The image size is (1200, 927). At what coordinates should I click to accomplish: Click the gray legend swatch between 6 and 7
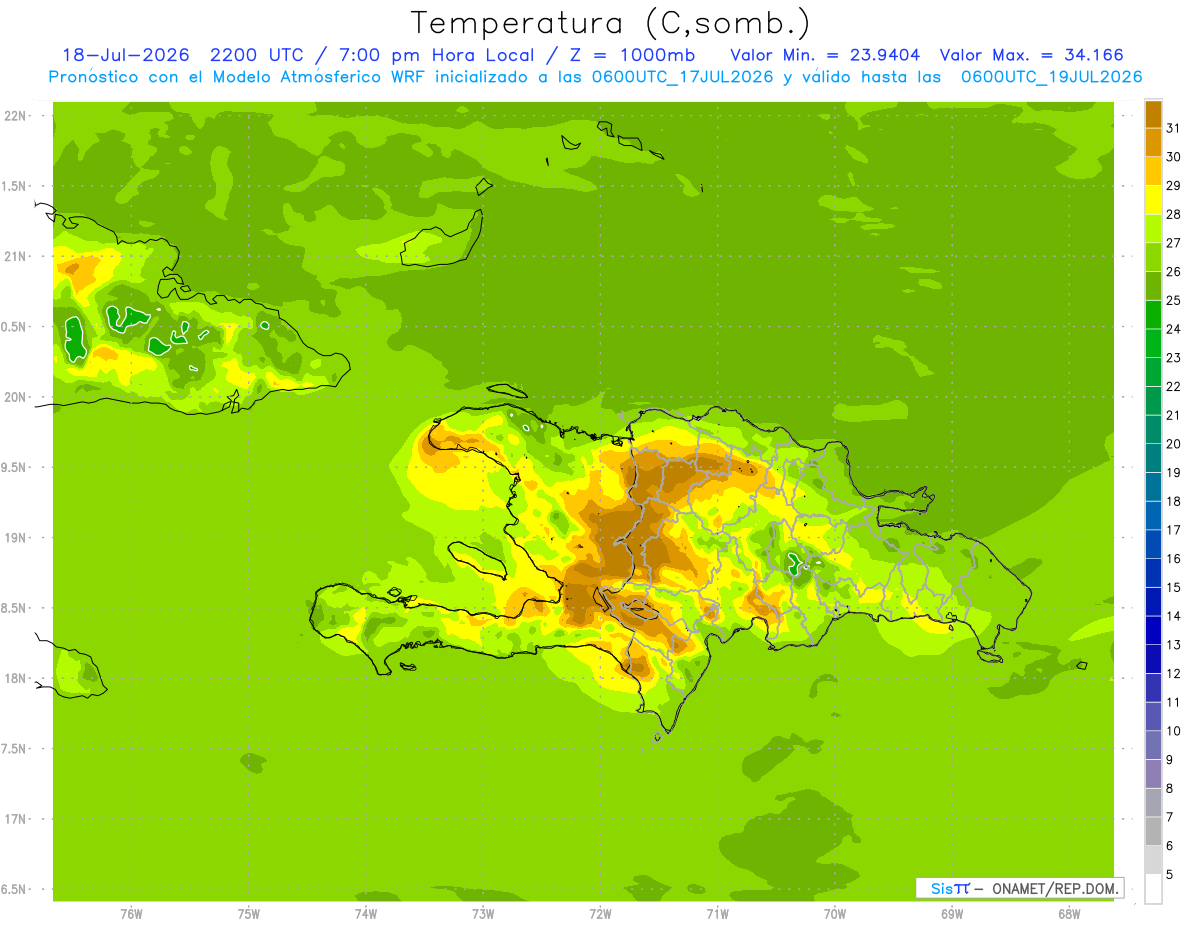(x=1153, y=832)
